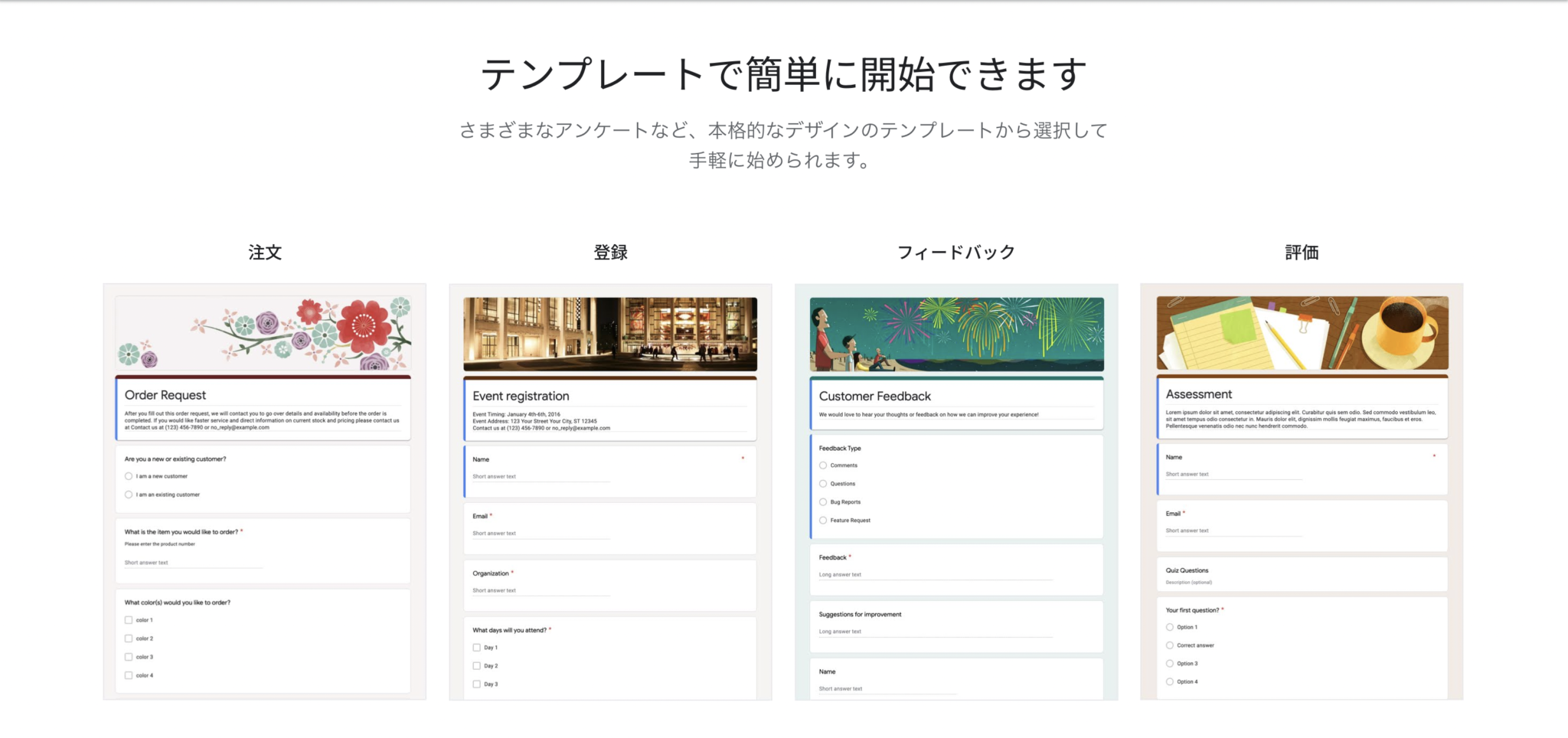Check "Day 3" in Event registration form
This screenshot has height=738, width=1568.
(475, 684)
